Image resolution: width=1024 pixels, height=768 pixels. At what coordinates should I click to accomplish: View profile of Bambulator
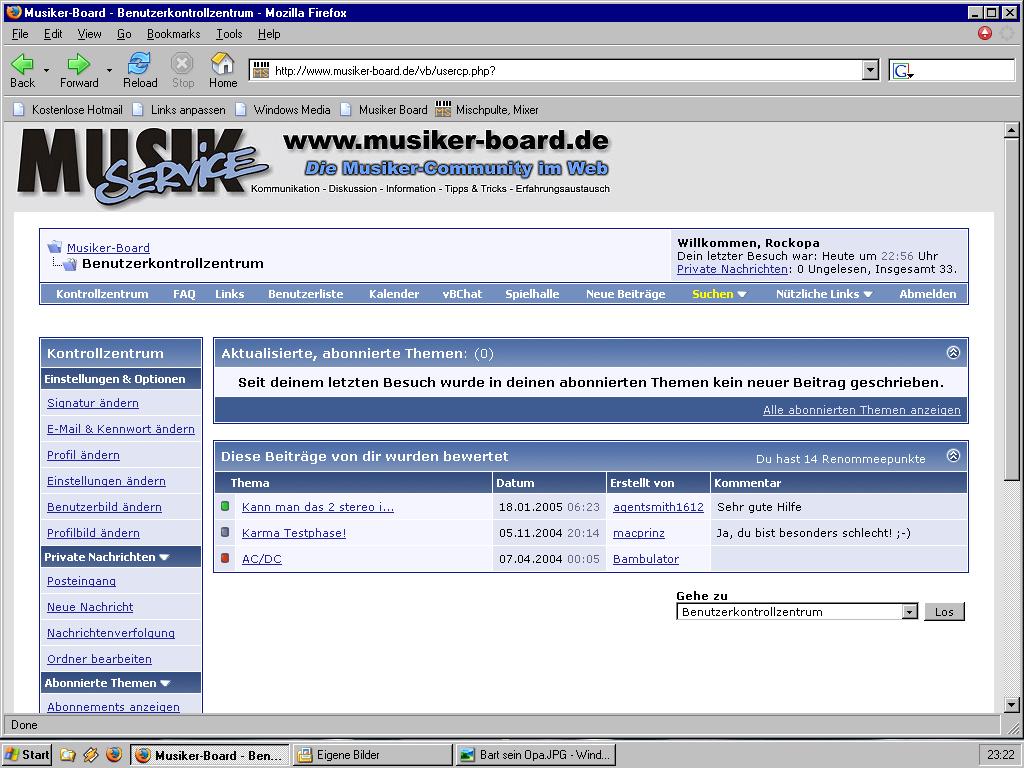tap(646, 559)
